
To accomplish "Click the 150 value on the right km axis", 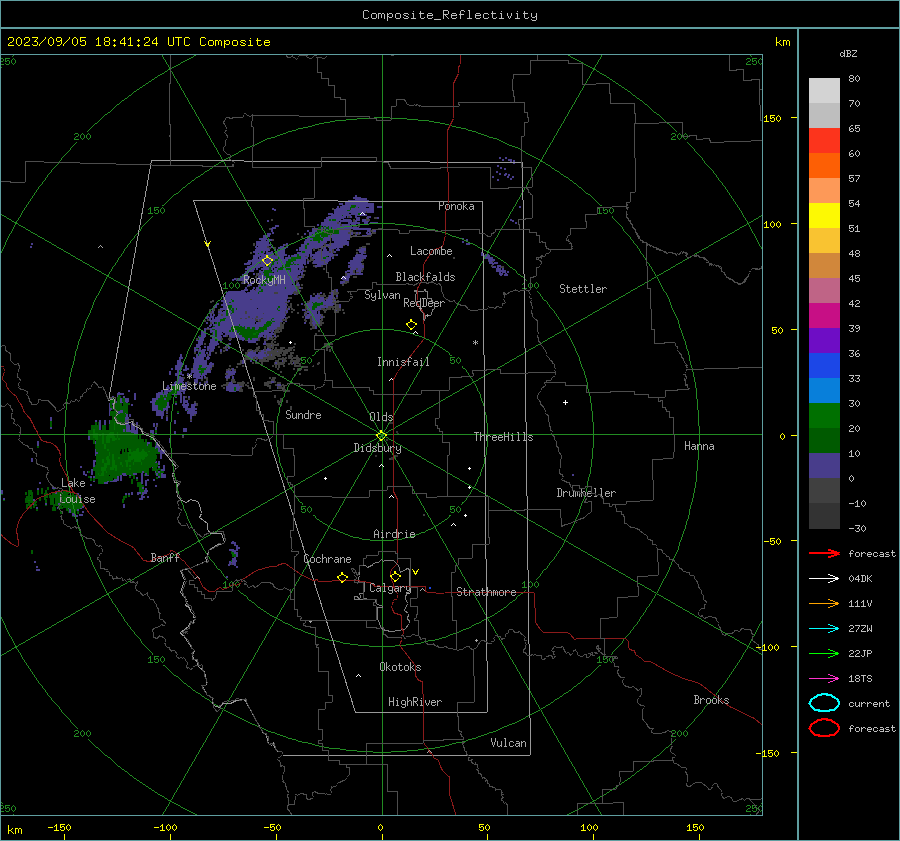I will (x=772, y=118).
